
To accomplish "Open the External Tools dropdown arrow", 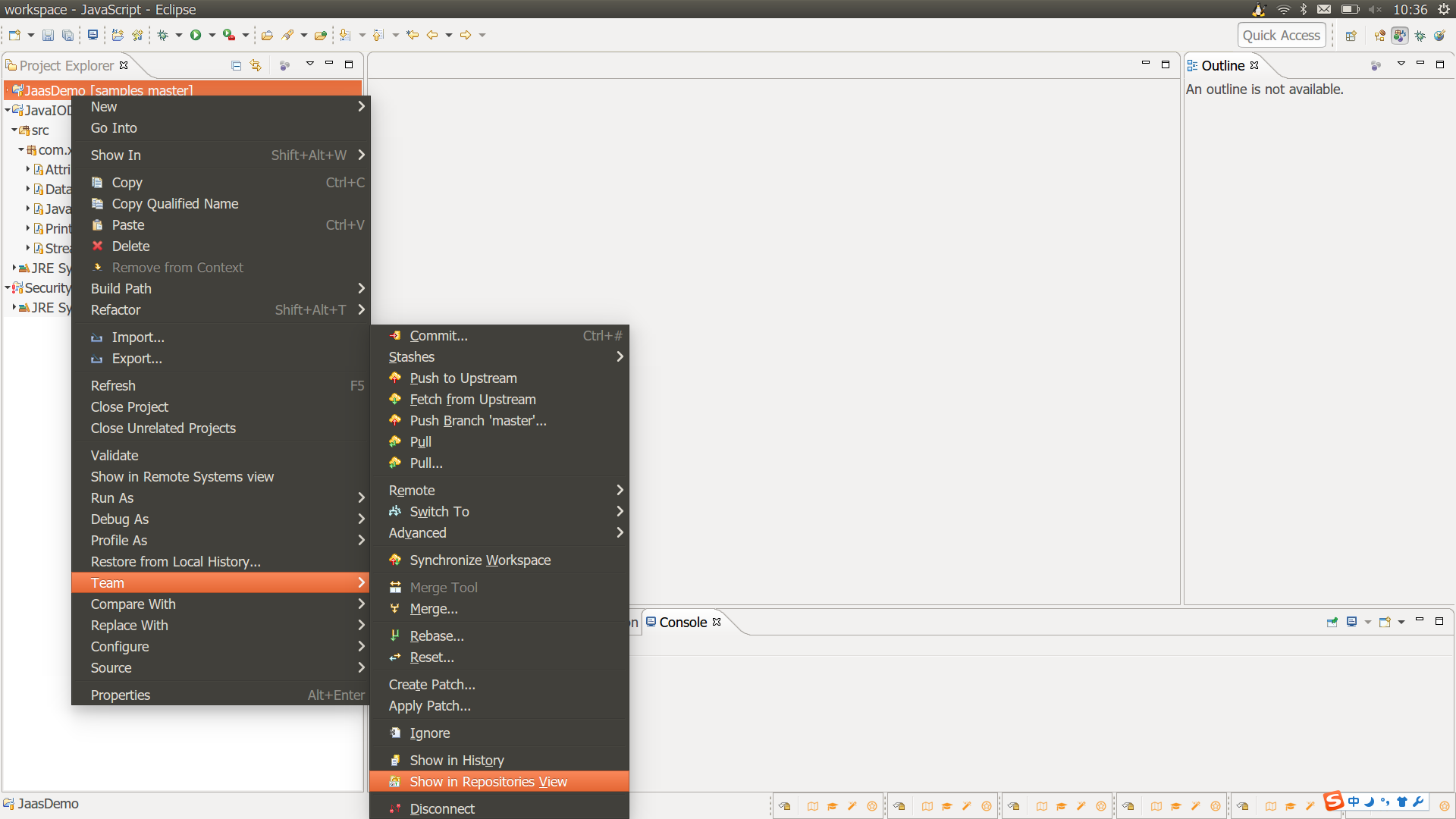I will coord(246,35).
